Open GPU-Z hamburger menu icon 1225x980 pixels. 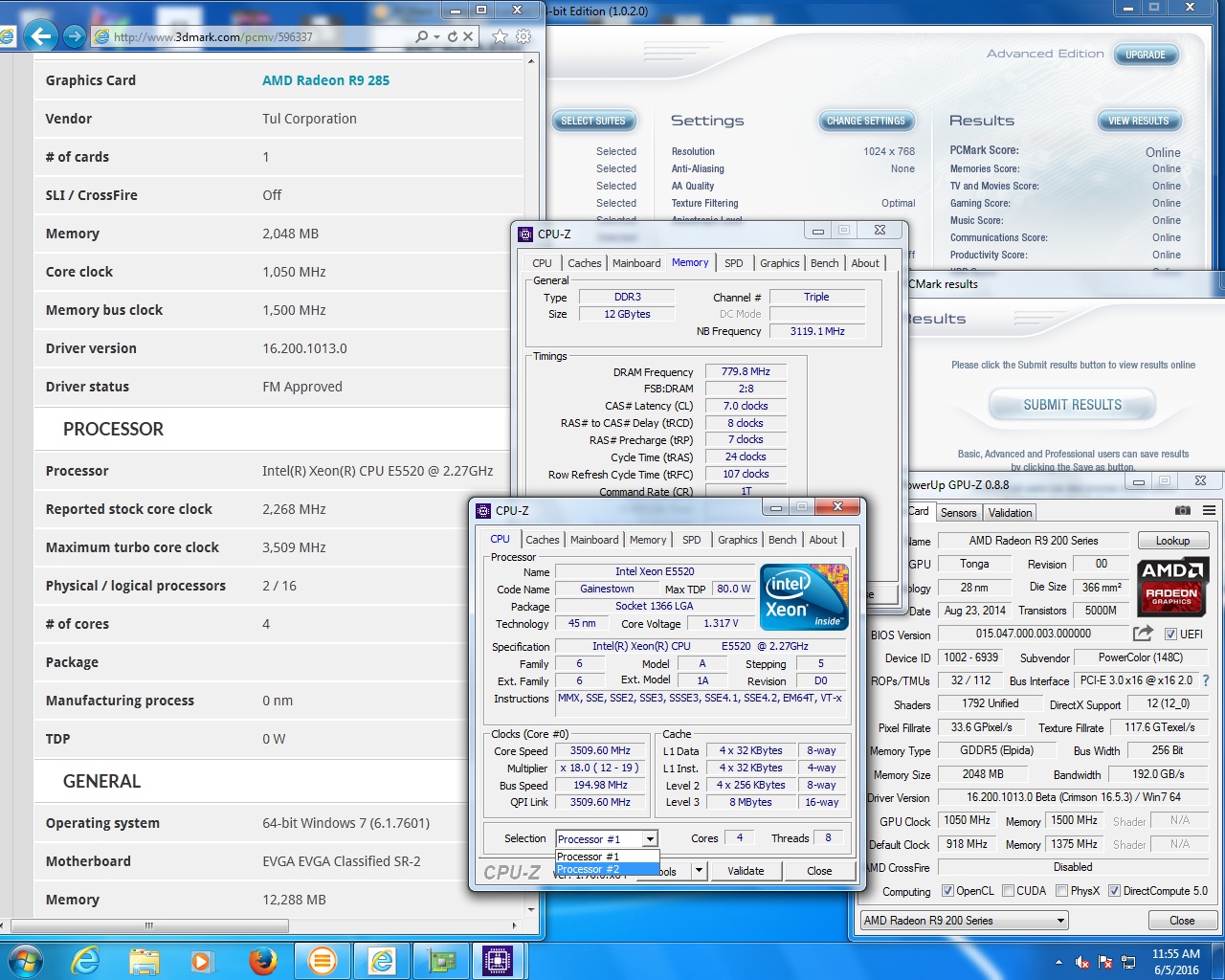[1210, 511]
